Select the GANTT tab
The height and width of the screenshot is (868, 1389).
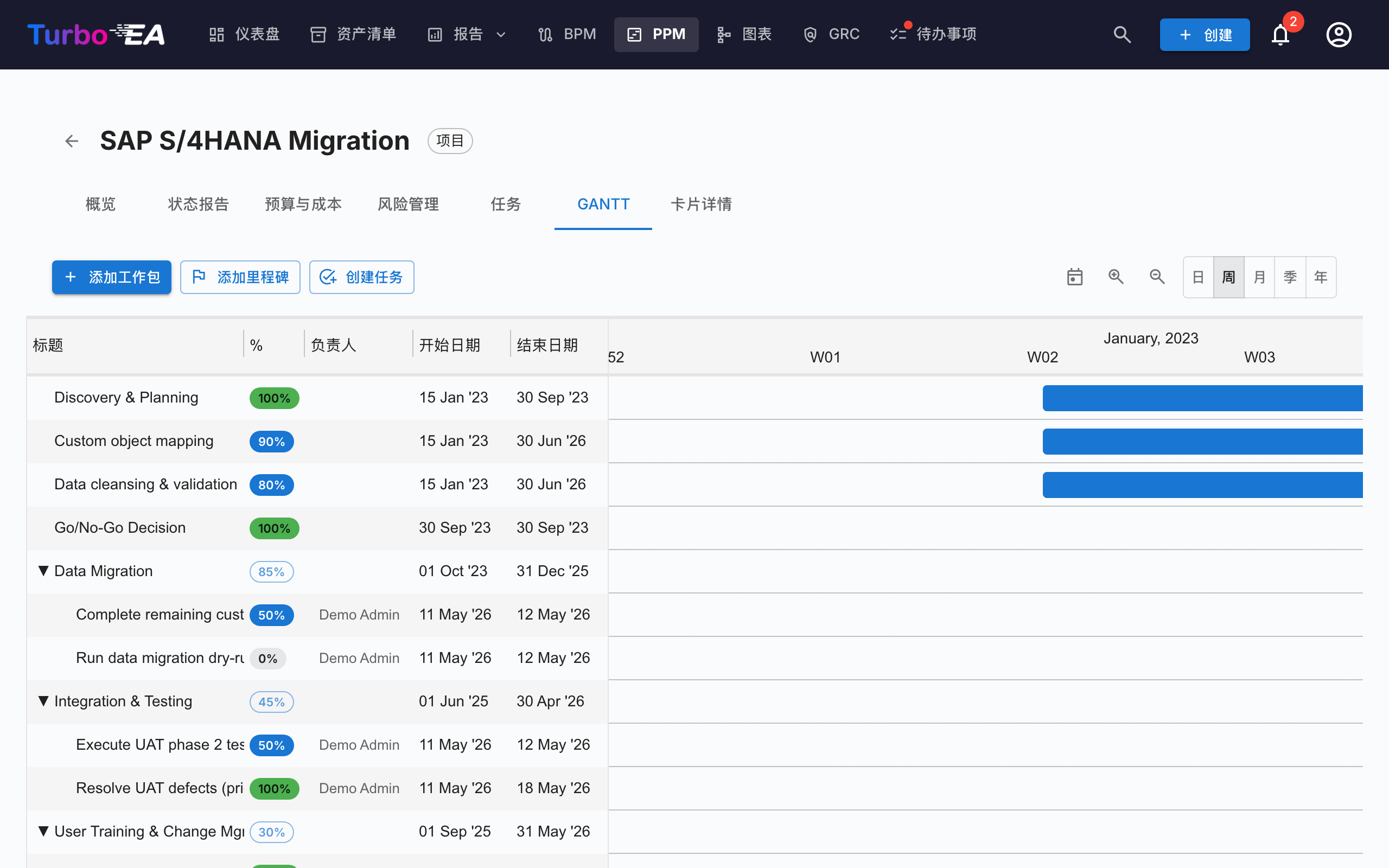(x=603, y=205)
